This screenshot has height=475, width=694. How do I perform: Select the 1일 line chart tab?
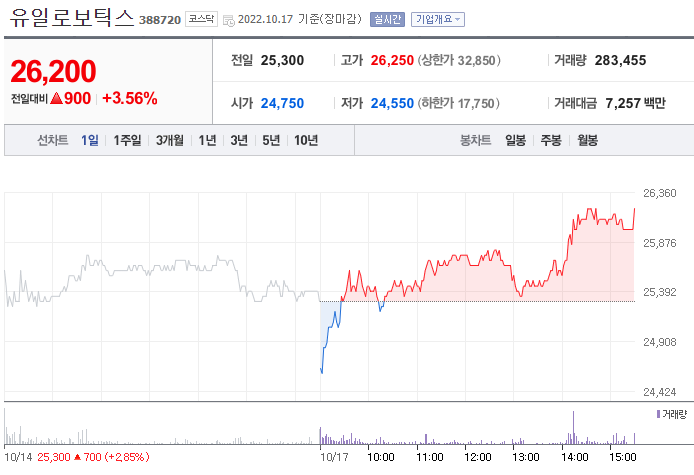89,140
